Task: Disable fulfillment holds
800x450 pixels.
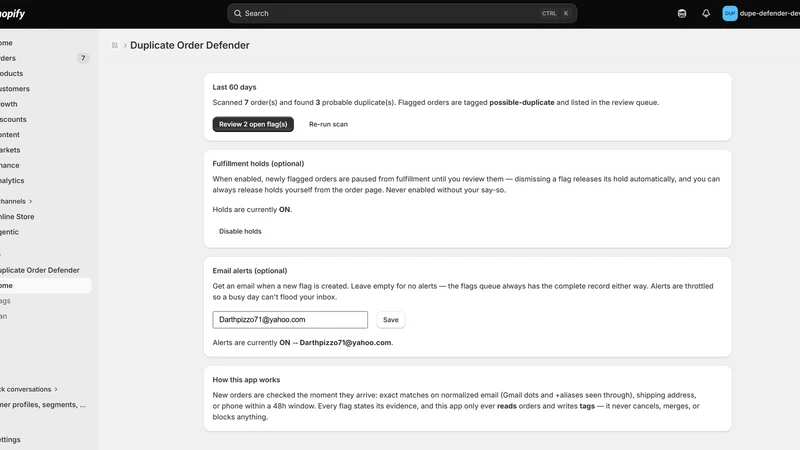Action: (240, 231)
